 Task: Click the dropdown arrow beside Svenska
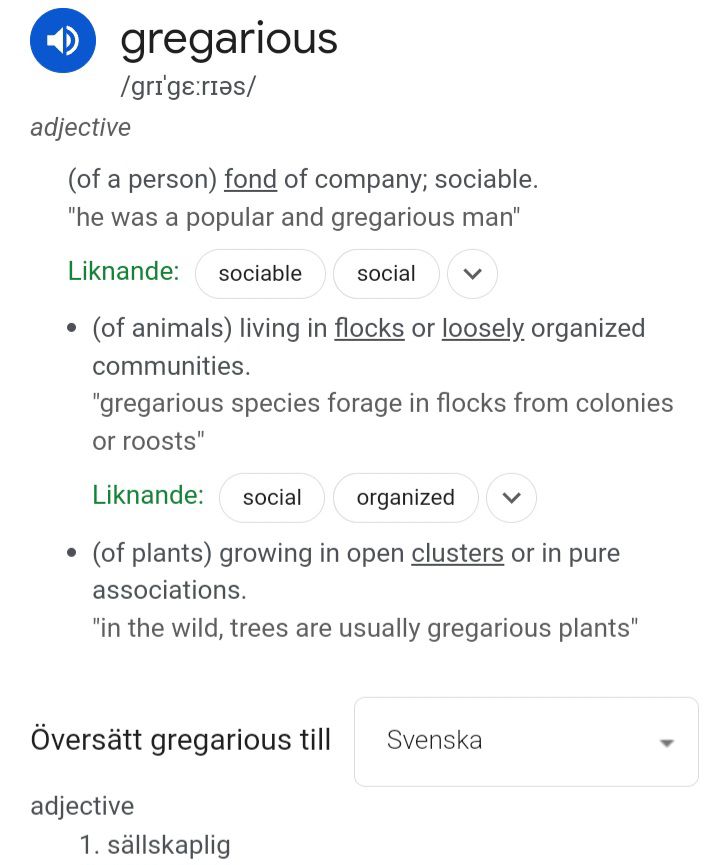pyautogui.click(x=666, y=742)
